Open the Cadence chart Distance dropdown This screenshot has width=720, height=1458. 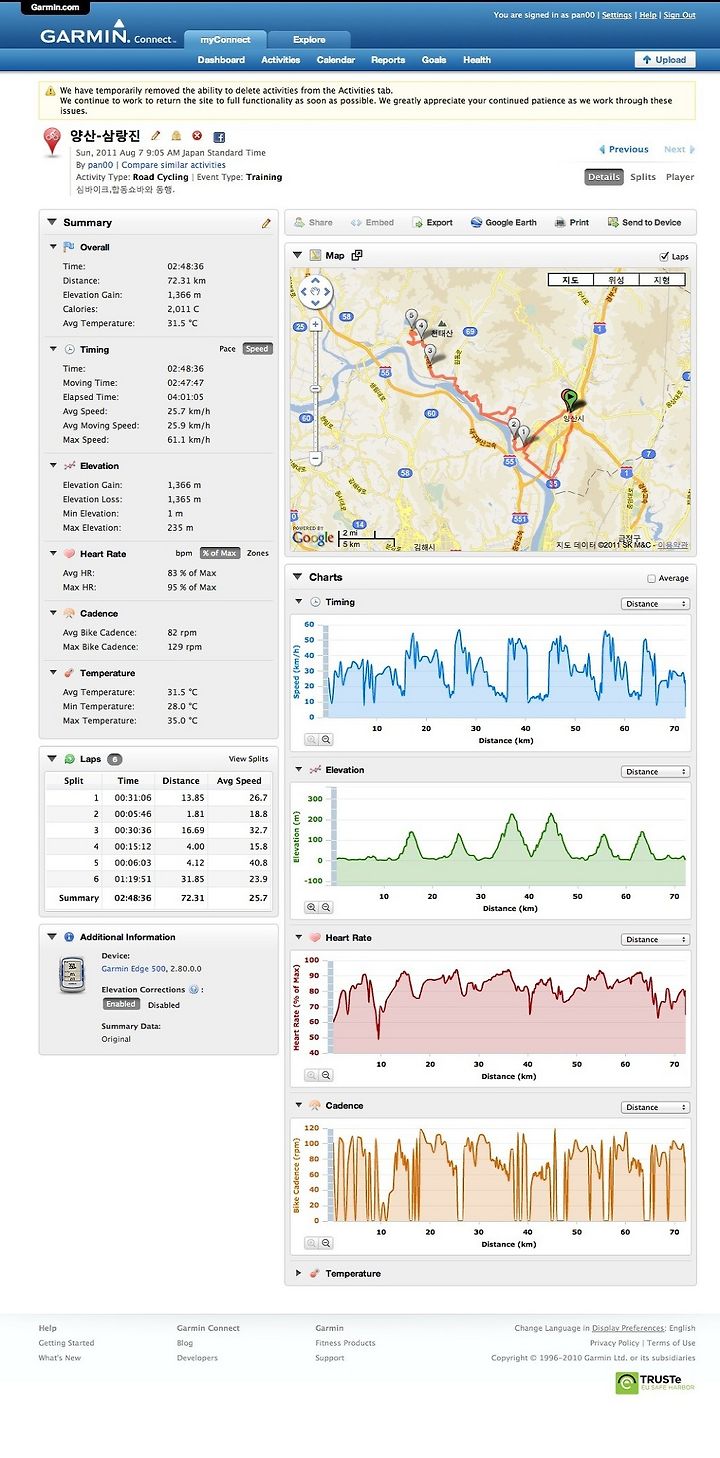click(655, 1108)
